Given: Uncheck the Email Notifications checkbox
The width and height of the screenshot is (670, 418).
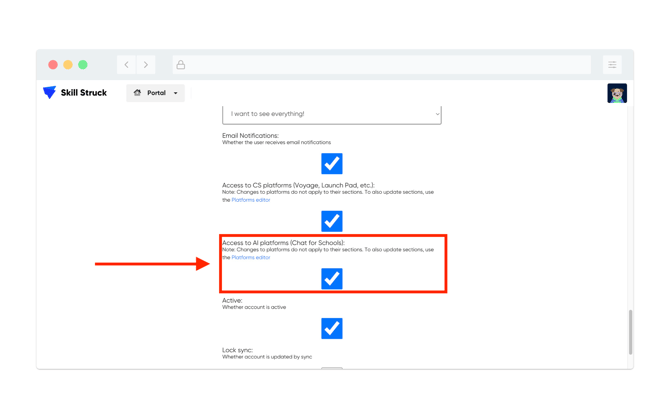Looking at the screenshot, I should 331,163.
